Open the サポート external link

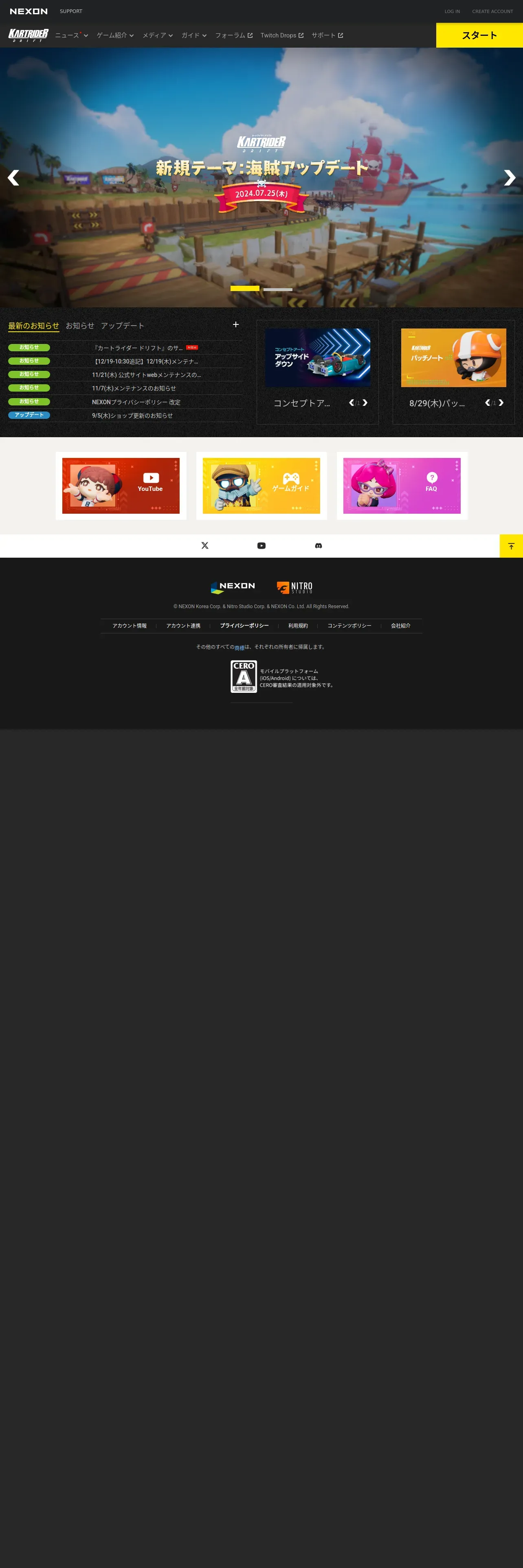pyautogui.click(x=327, y=35)
